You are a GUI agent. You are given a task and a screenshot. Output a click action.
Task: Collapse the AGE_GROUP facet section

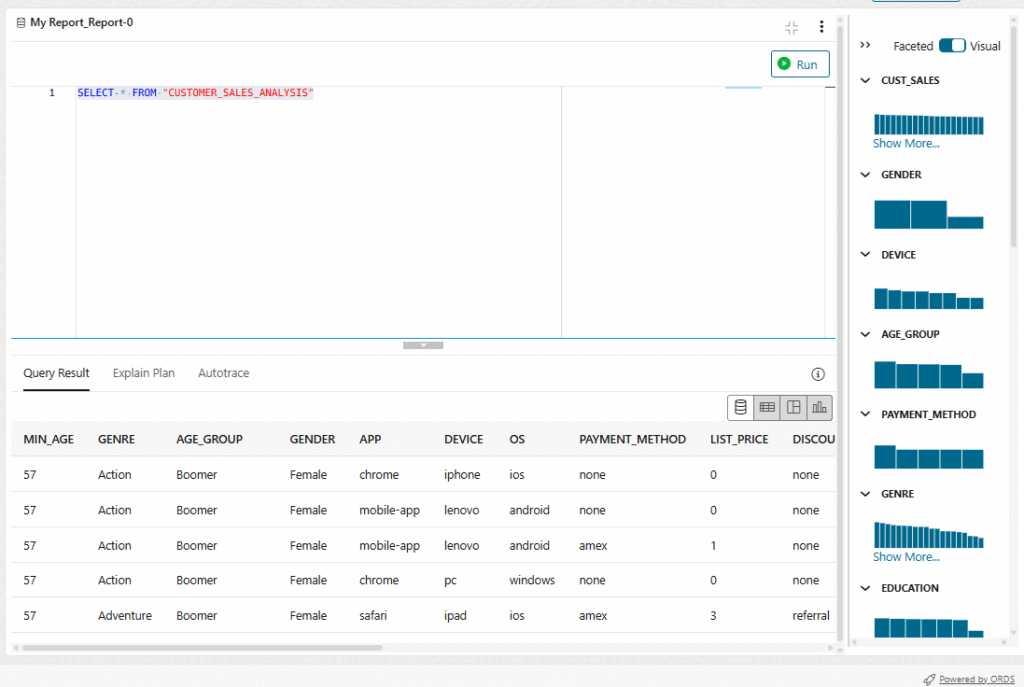pyautogui.click(x=866, y=334)
